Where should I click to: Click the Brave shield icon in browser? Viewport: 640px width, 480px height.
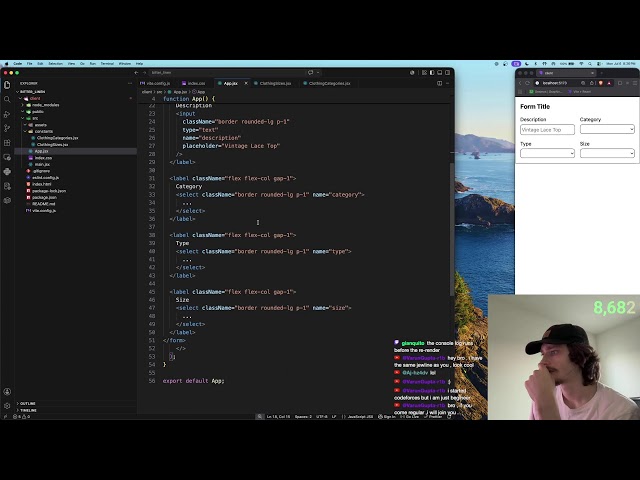coord(600,83)
